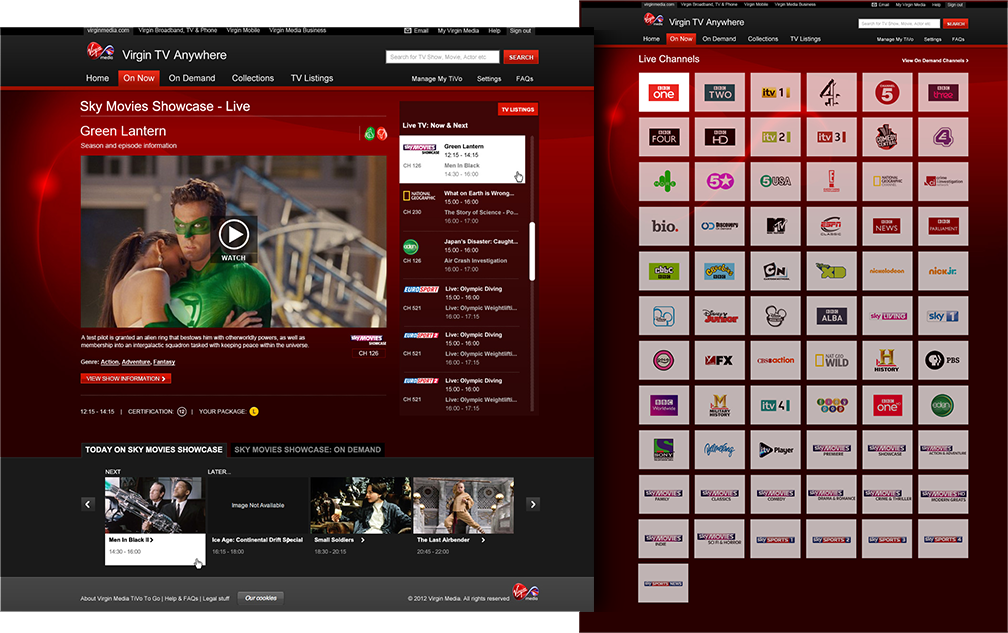Click the Help link in top bar
The width and height of the screenshot is (1008, 633).
494,30
